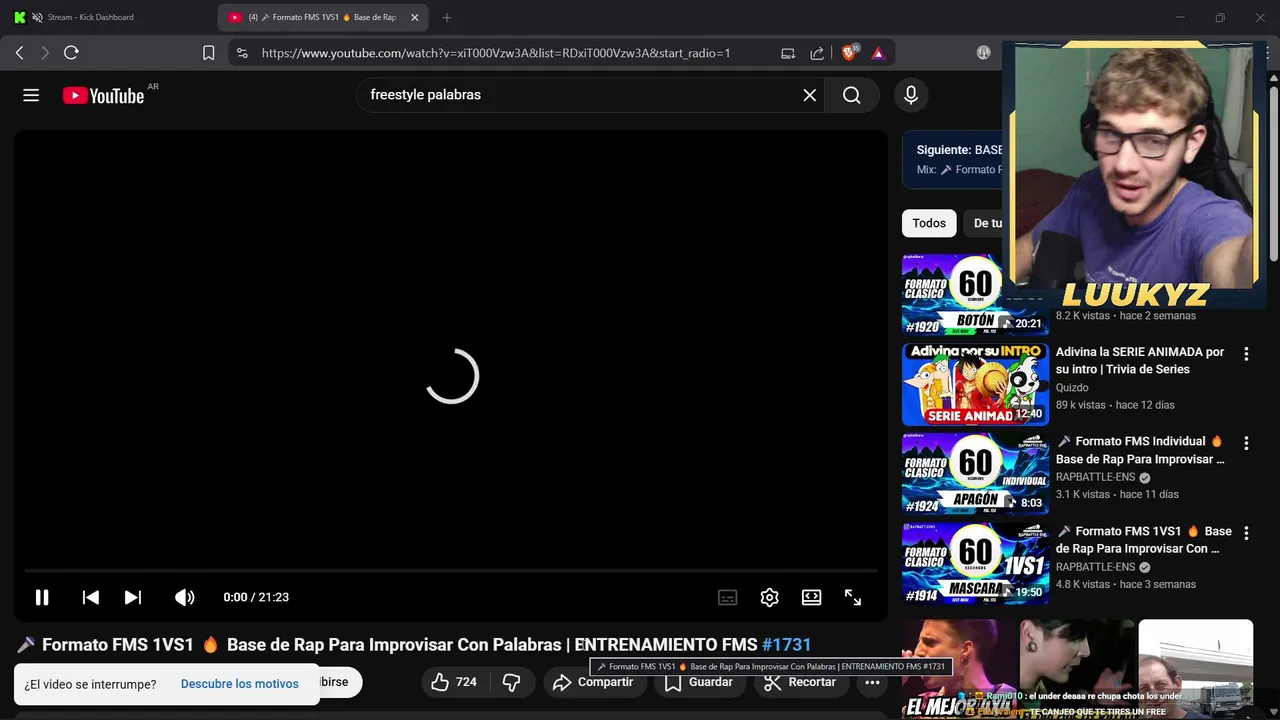The height and width of the screenshot is (720, 1280).
Task: Close the YouTube browser tab
Action: click(415, 17)
